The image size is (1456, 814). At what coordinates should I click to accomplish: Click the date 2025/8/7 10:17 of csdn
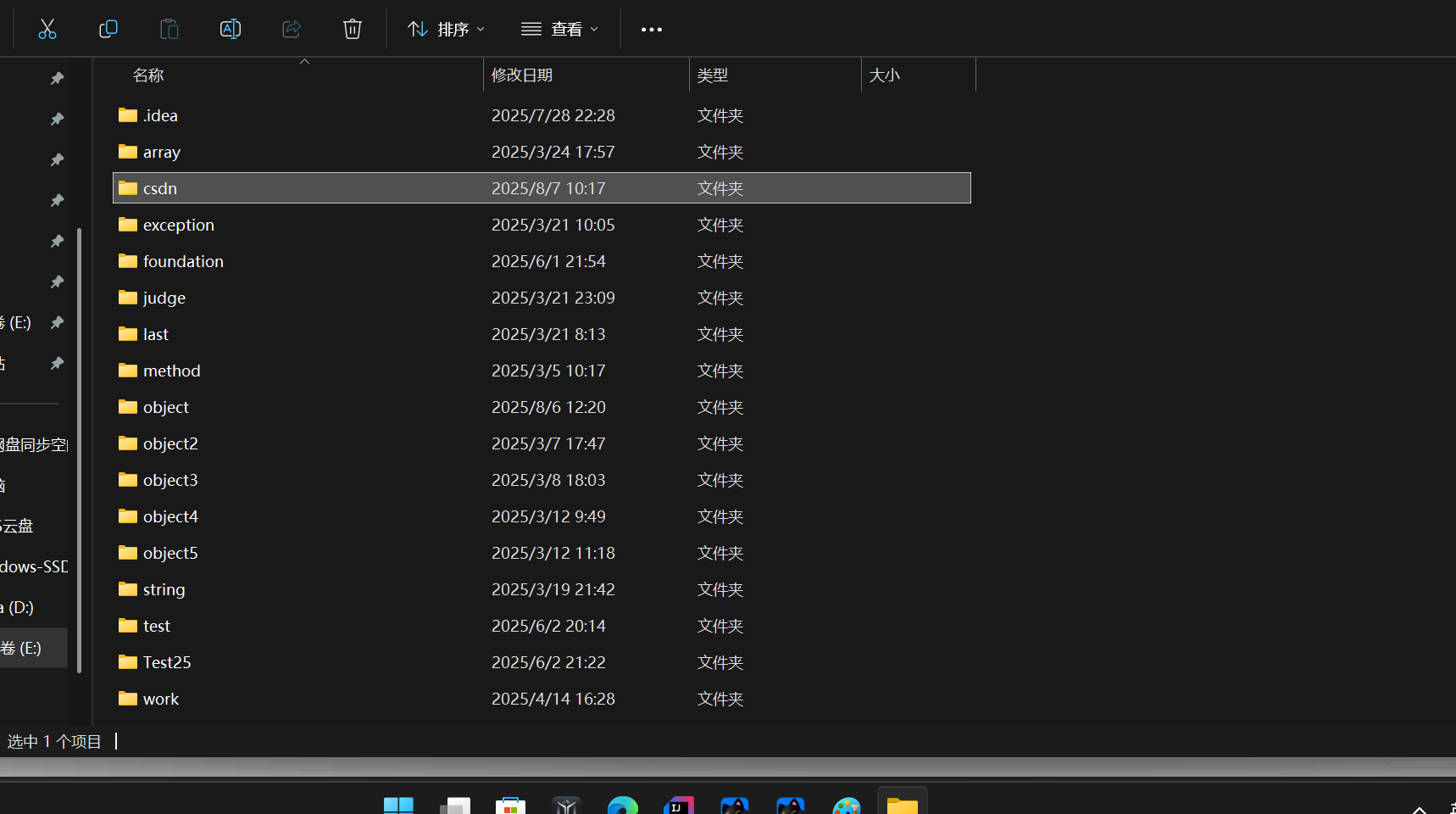pyautogui.click(x=548, y=188)
